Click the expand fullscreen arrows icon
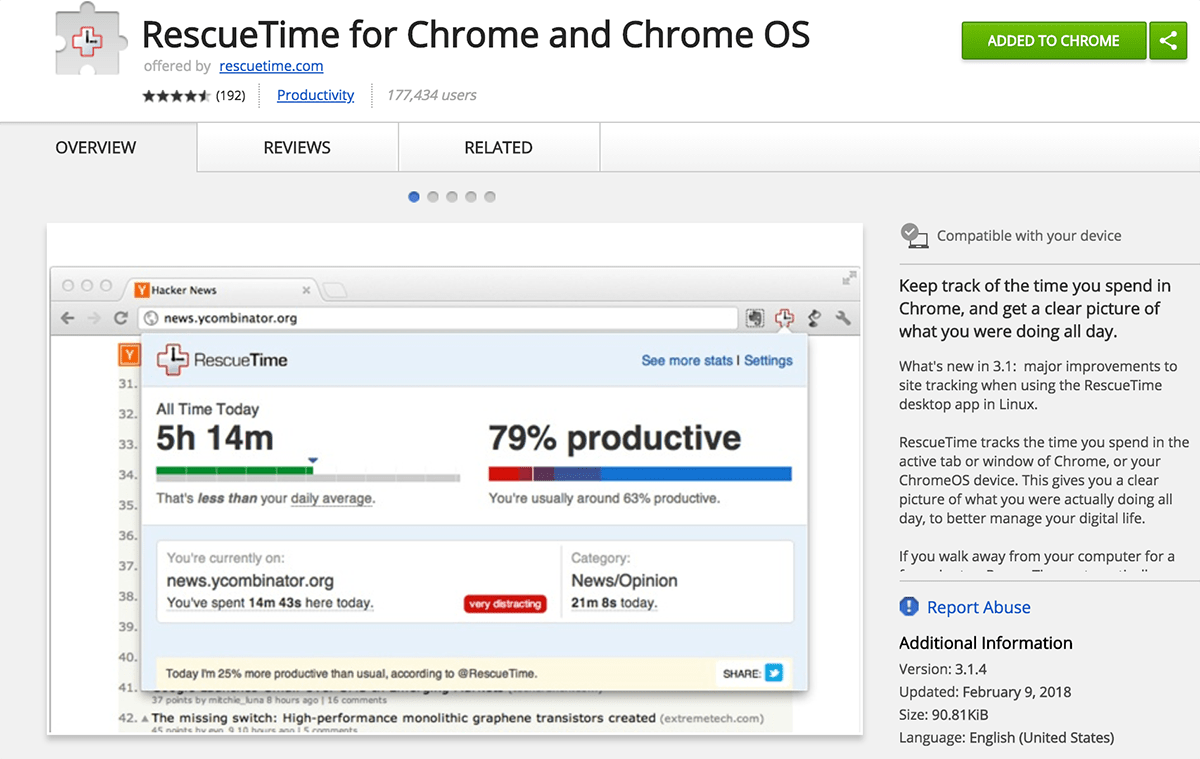 [x=849, y=278]
